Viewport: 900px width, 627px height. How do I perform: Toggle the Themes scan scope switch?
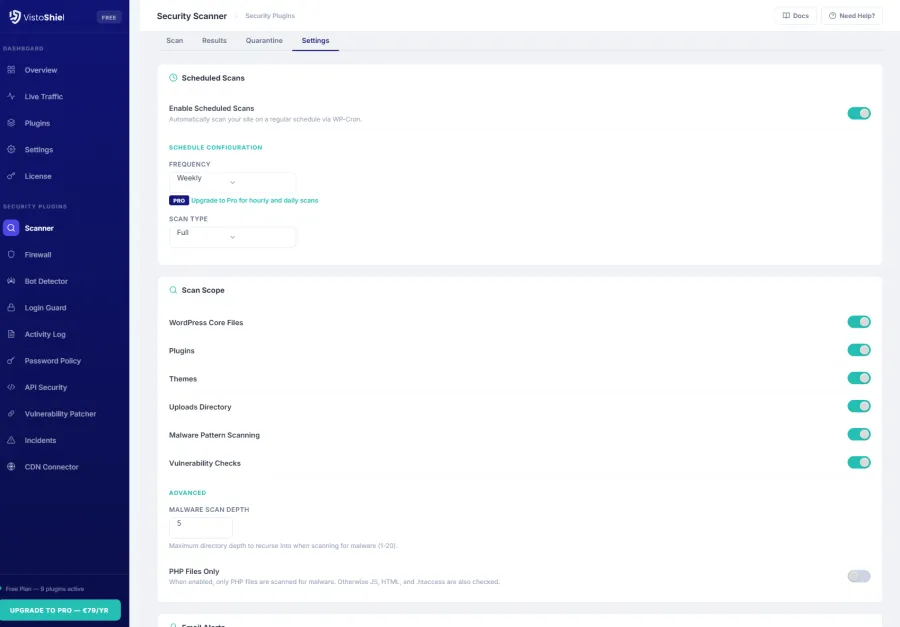859,378
